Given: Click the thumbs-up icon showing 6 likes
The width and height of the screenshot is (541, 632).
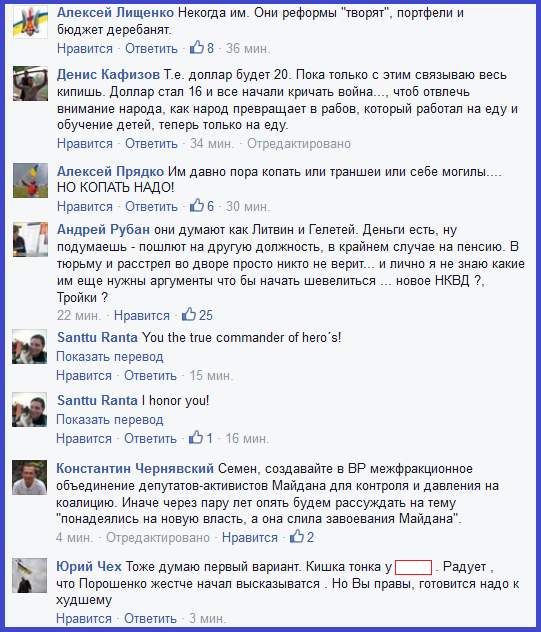Looking at the screenshot, I should coord(197,206).
